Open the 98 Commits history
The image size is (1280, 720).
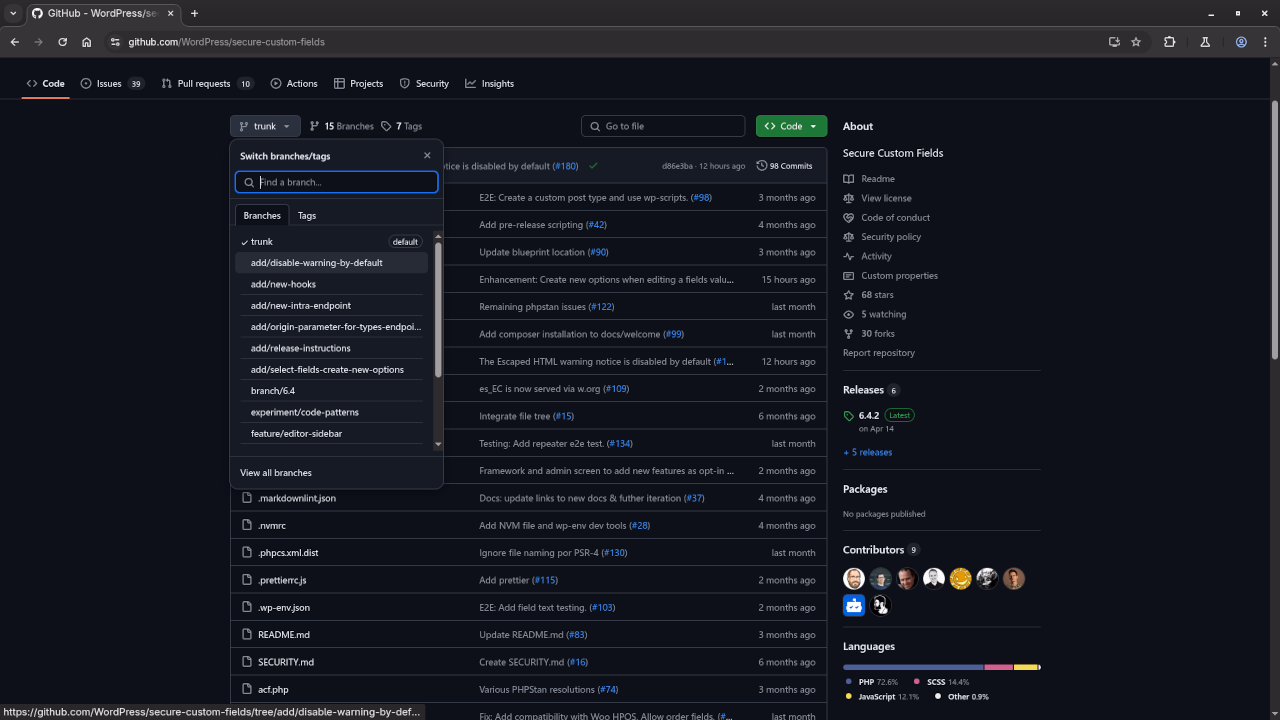pos(785,166)
